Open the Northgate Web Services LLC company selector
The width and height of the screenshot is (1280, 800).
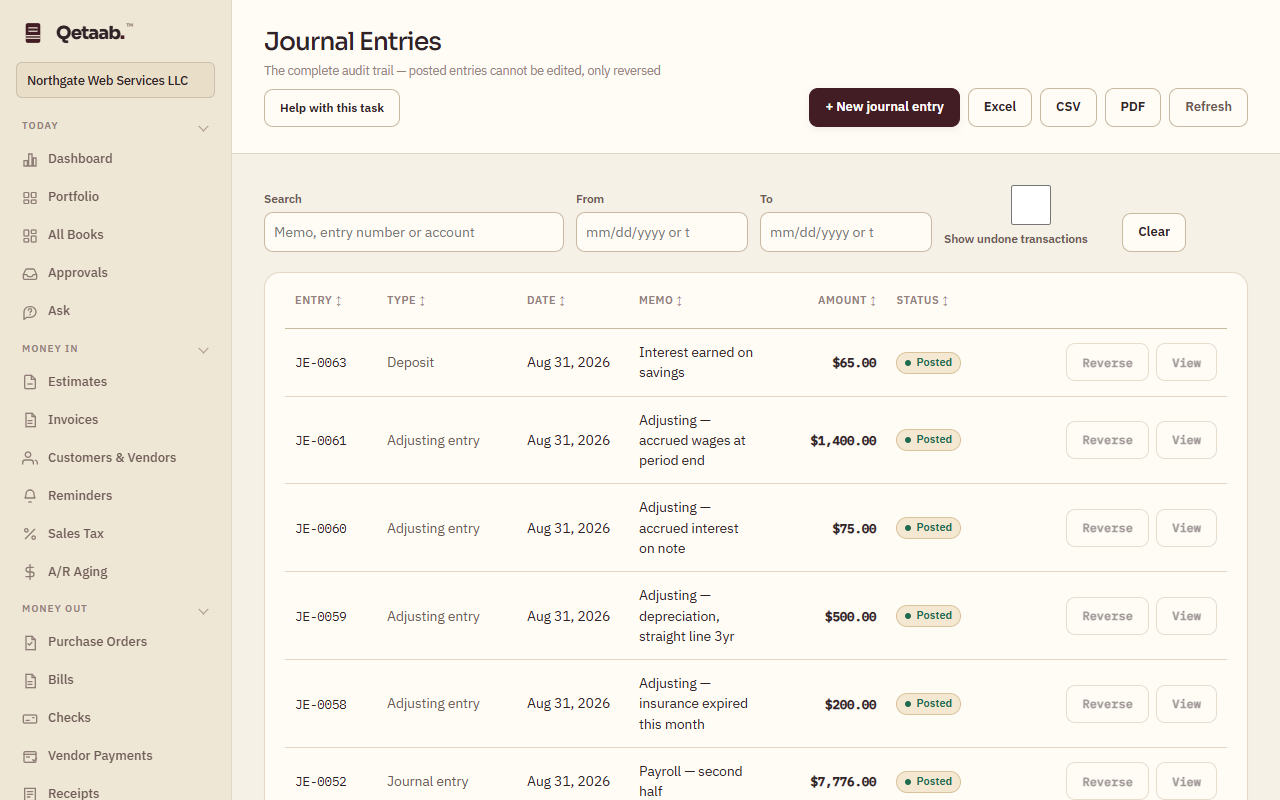tap(115, 80)
